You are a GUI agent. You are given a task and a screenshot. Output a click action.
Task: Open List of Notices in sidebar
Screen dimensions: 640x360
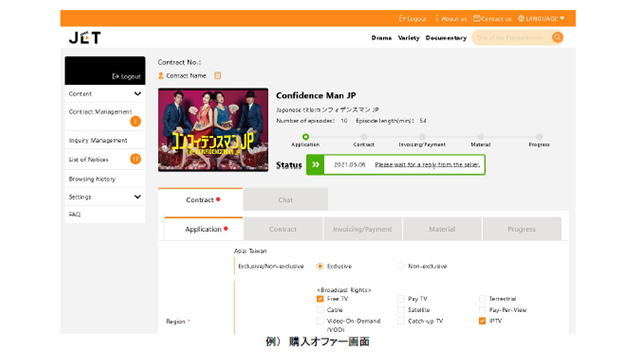[105, 159]
